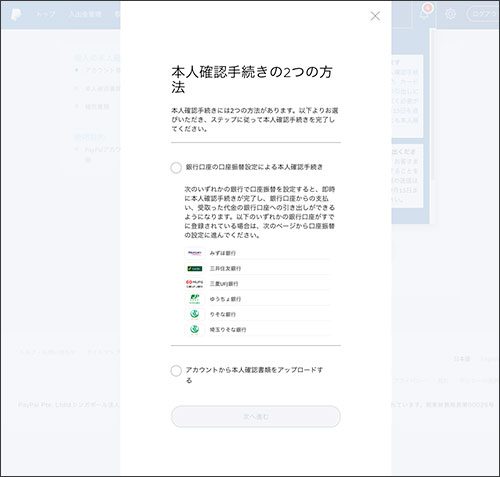500x477 pixels.
Task: Open the notifications bell in the header
Action: [425, 13]
